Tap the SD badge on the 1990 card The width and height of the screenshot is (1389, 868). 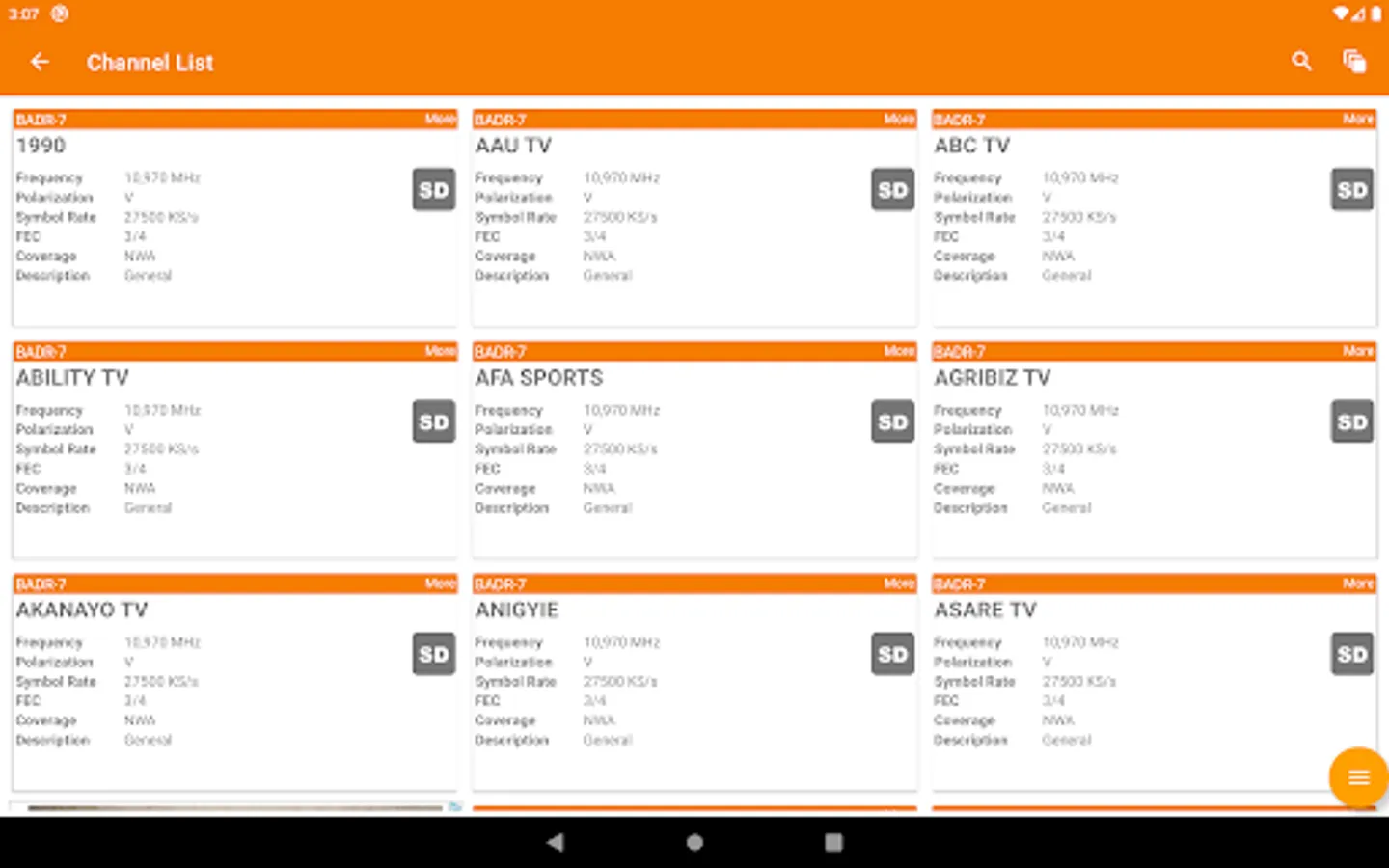434,190
